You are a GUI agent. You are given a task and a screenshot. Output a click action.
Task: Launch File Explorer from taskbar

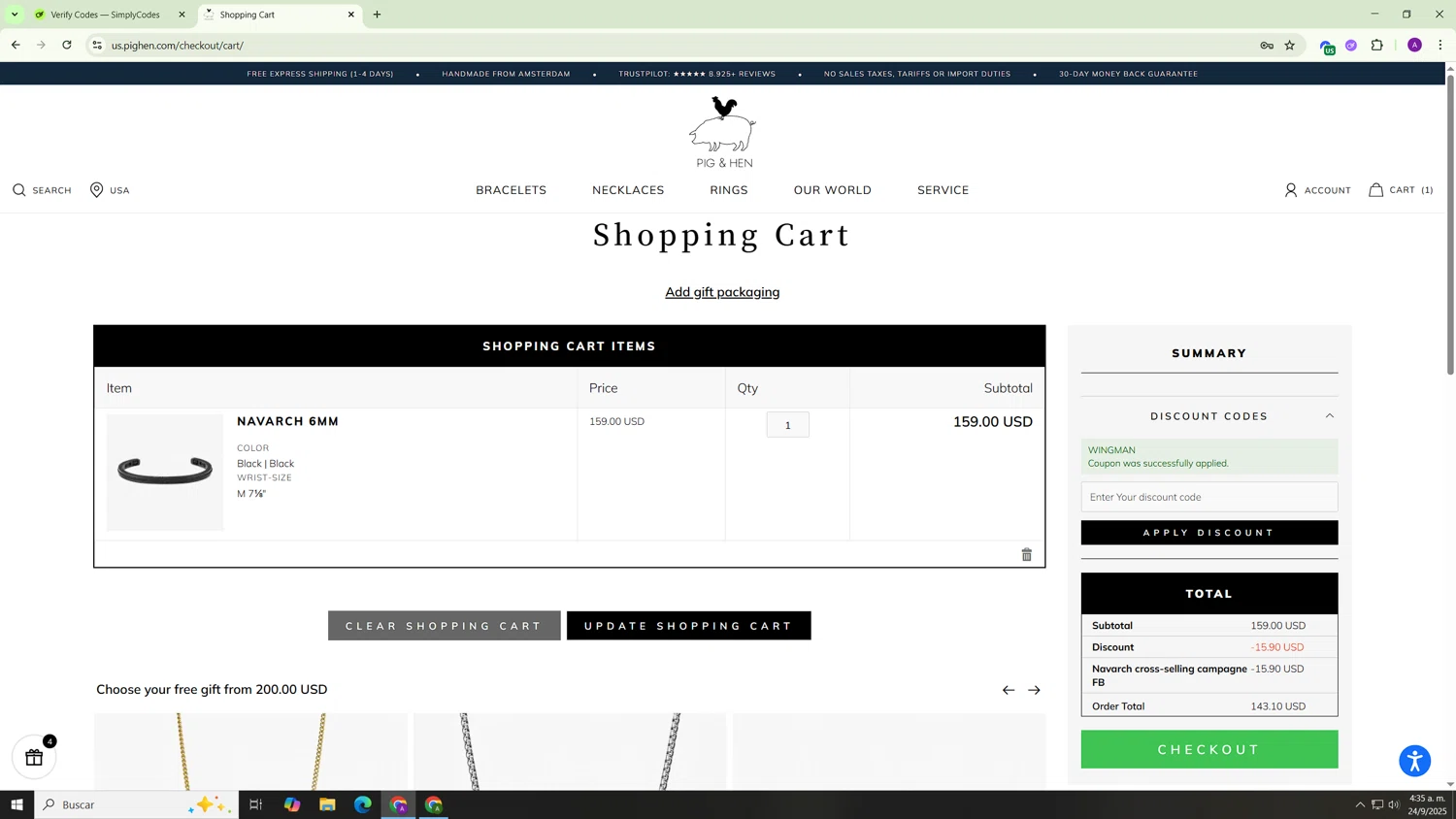click(327, 804)
